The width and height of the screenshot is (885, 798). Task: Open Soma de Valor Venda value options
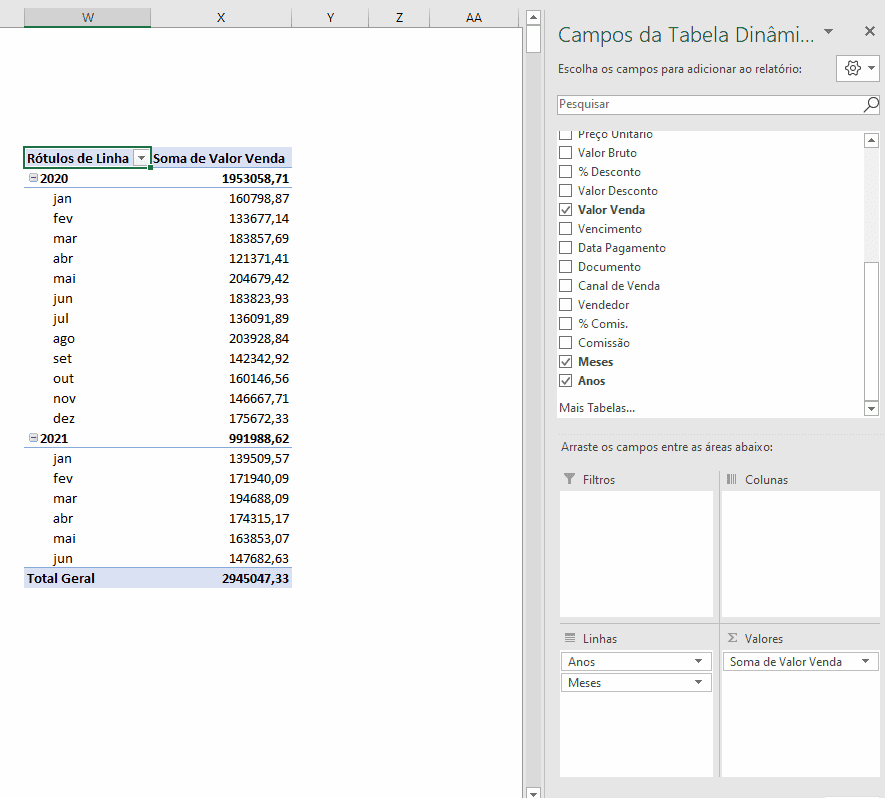click(x=866, y=662)
